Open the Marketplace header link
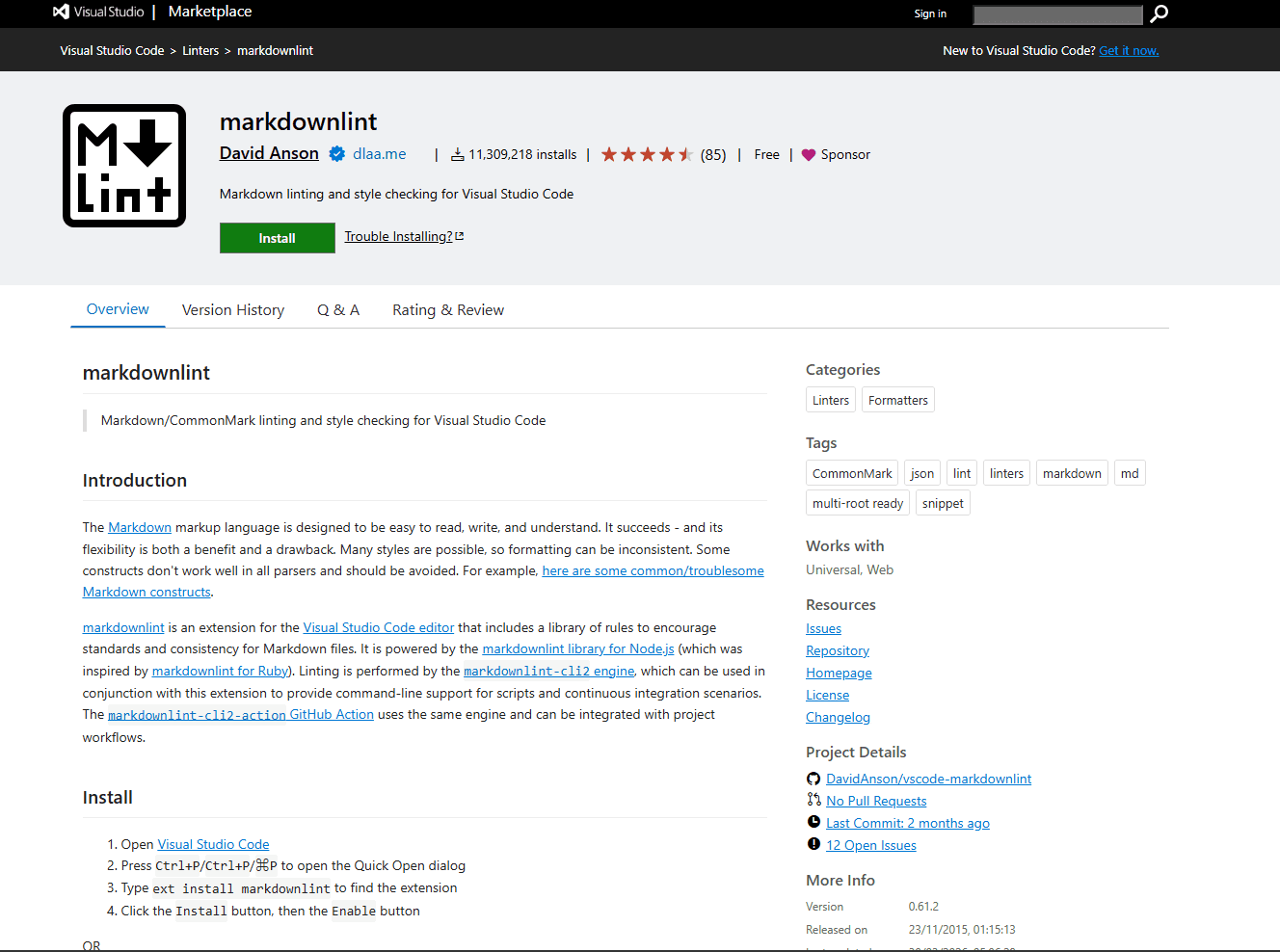Viewport: 1280px width, 952px height. (x=210, y=12)
